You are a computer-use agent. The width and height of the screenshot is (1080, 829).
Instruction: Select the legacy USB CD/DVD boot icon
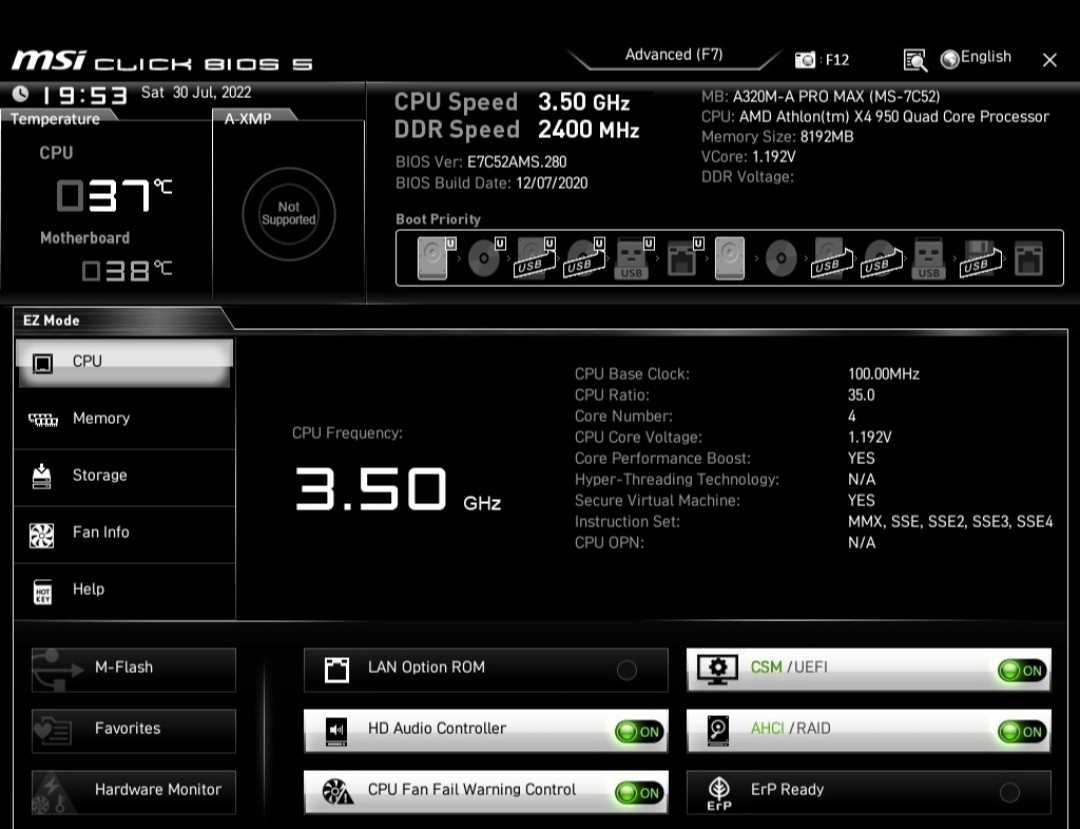882,258
